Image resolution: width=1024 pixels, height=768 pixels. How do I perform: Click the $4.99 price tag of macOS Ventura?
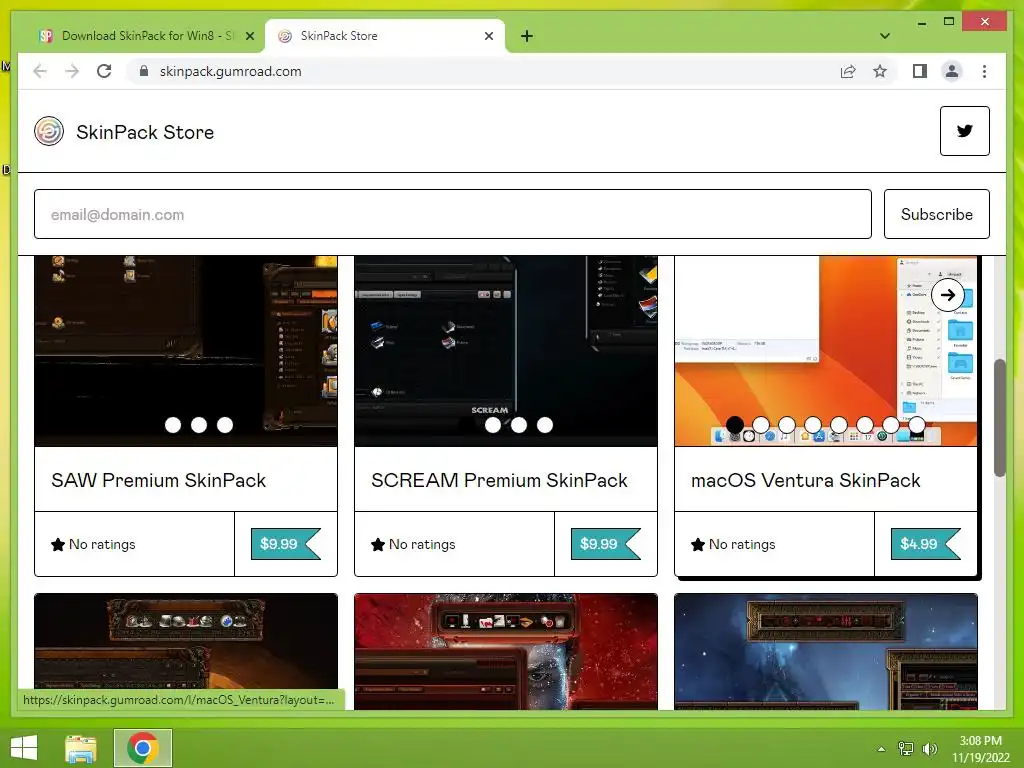925,544
